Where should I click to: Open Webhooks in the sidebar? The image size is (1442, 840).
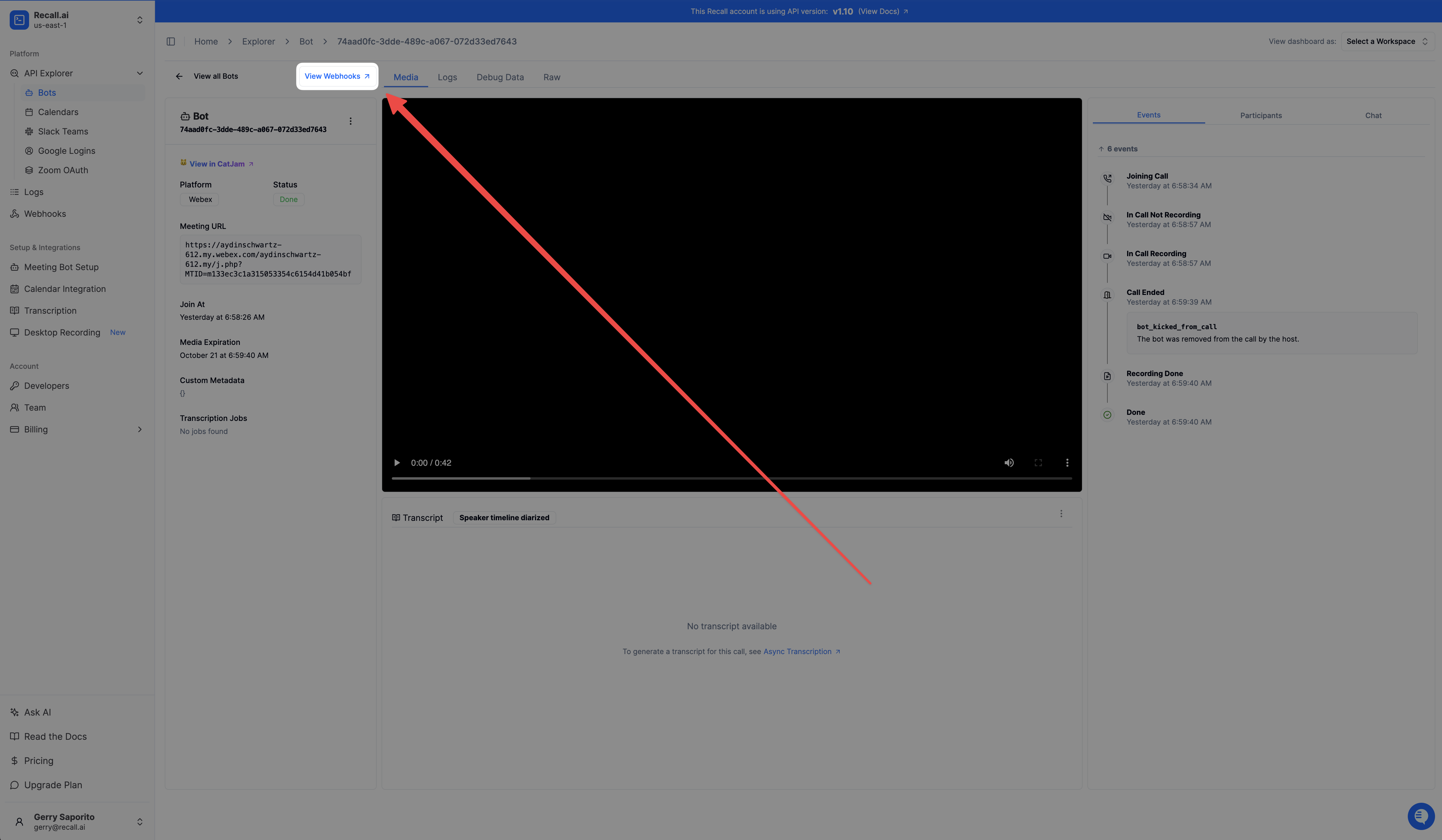[x=45, y=213]
